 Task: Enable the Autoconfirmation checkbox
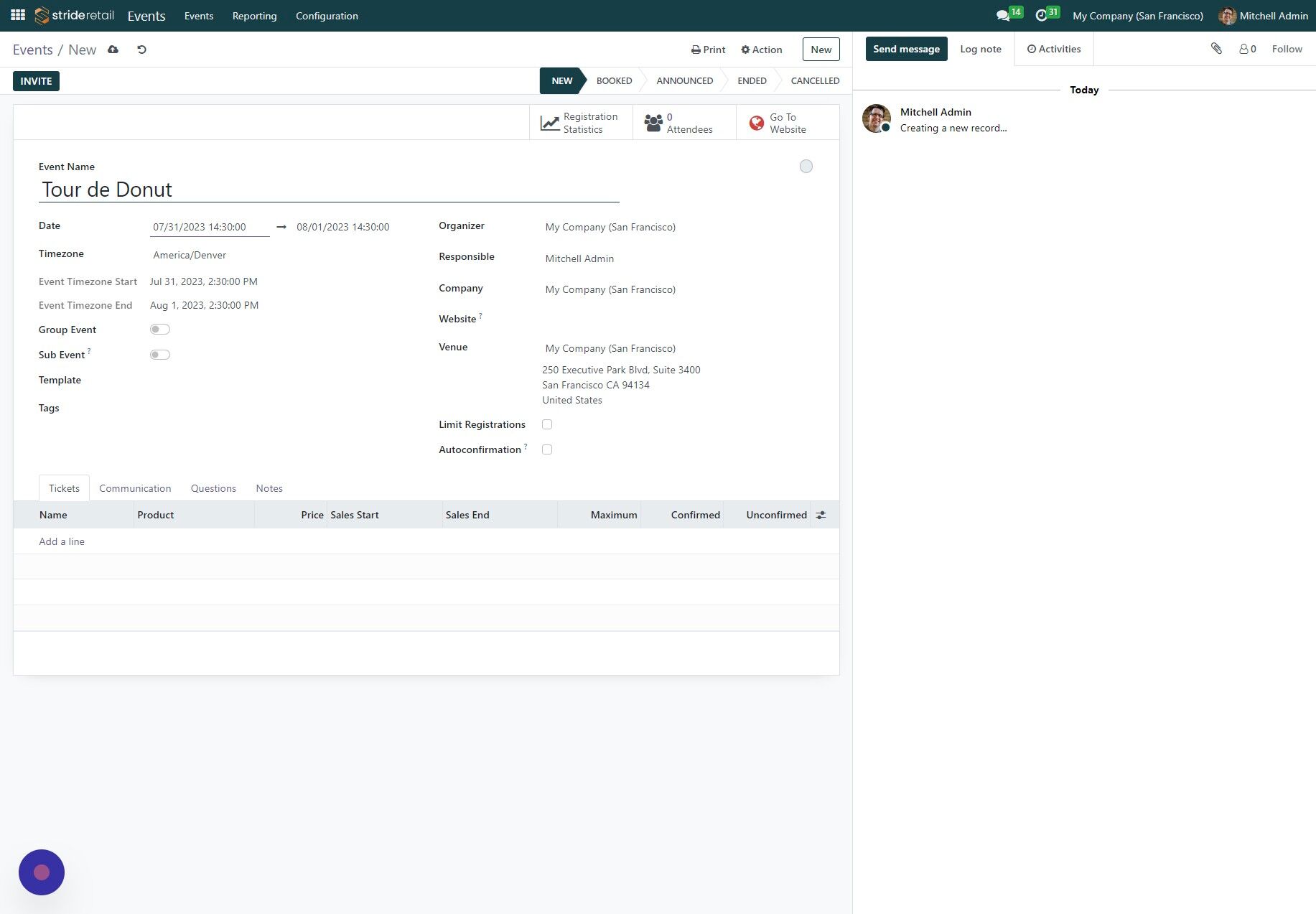coord(547,449)
